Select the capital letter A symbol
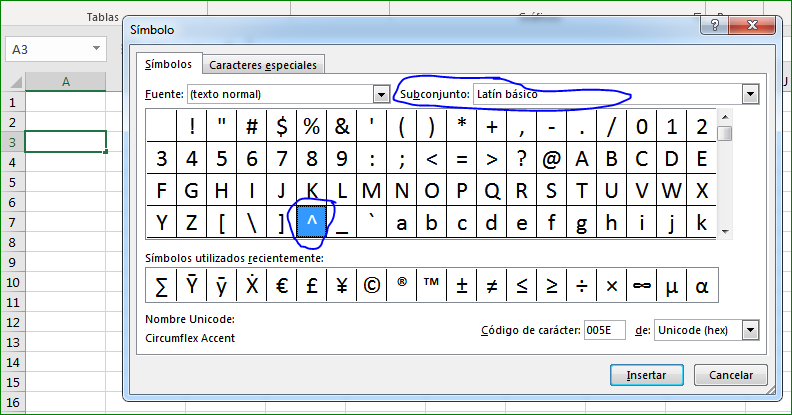The image size is (792, 415). pyautogui.click(x=581, y=158)
